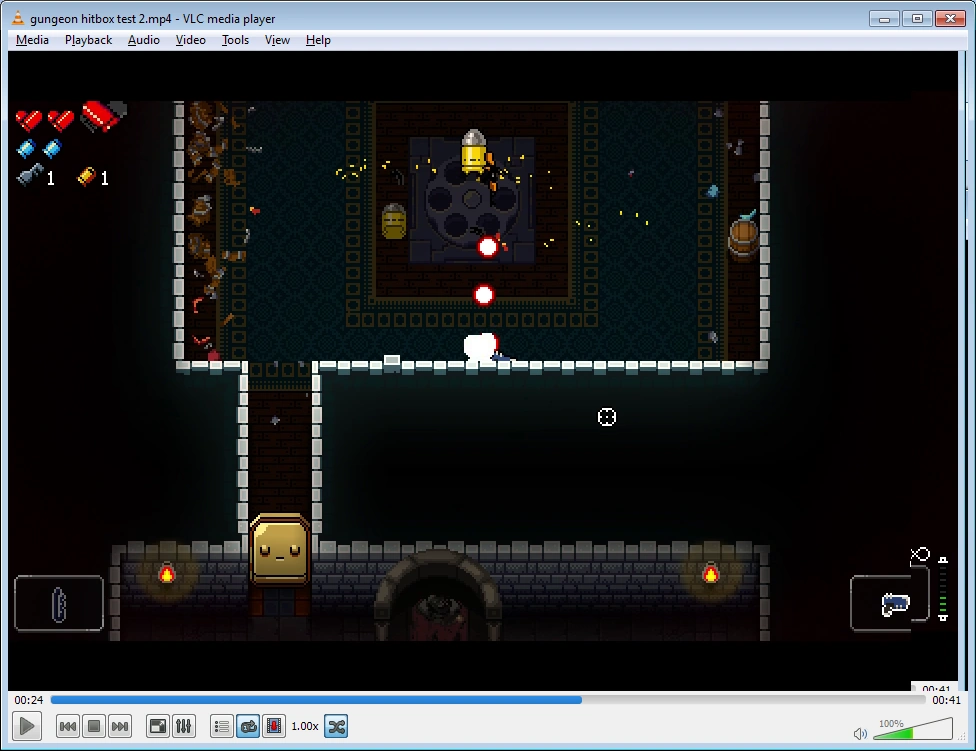Click the 1.00x playback speed label
Image resolution: width=976 pixels, height=751 pixels.
click(305, 726)
